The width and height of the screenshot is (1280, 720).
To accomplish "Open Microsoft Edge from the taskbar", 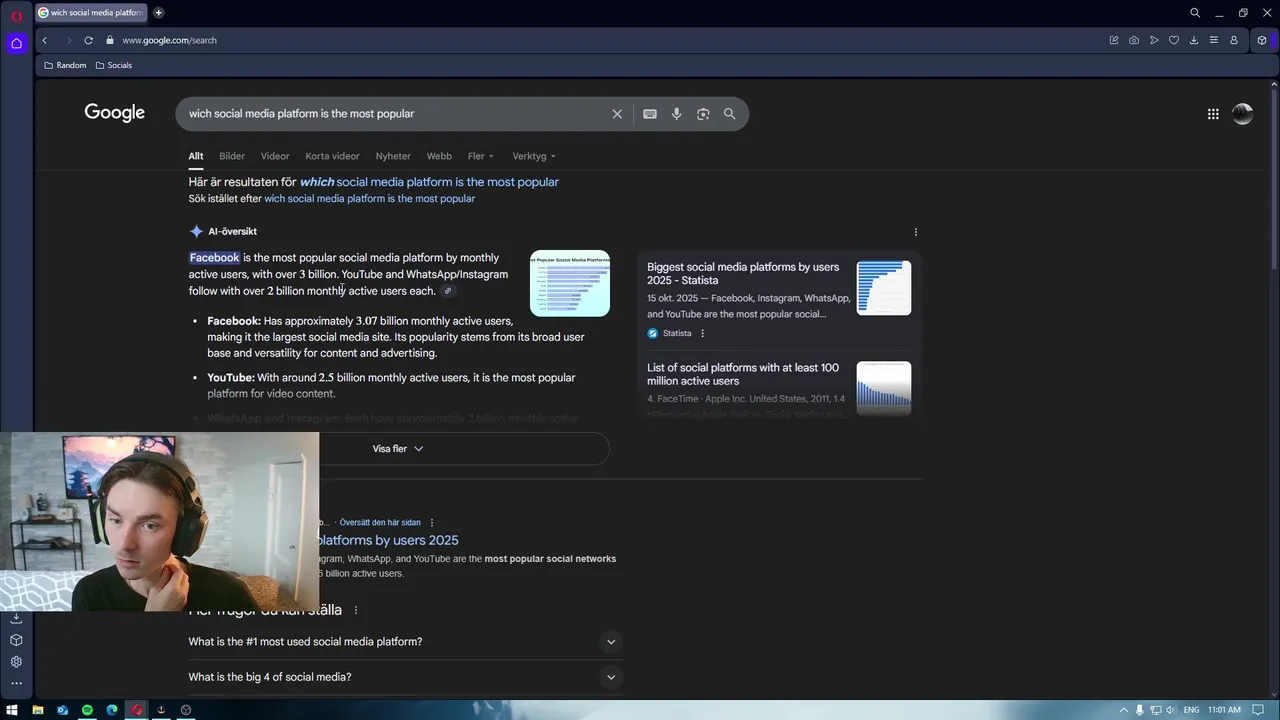I will (x=112, y=710).
